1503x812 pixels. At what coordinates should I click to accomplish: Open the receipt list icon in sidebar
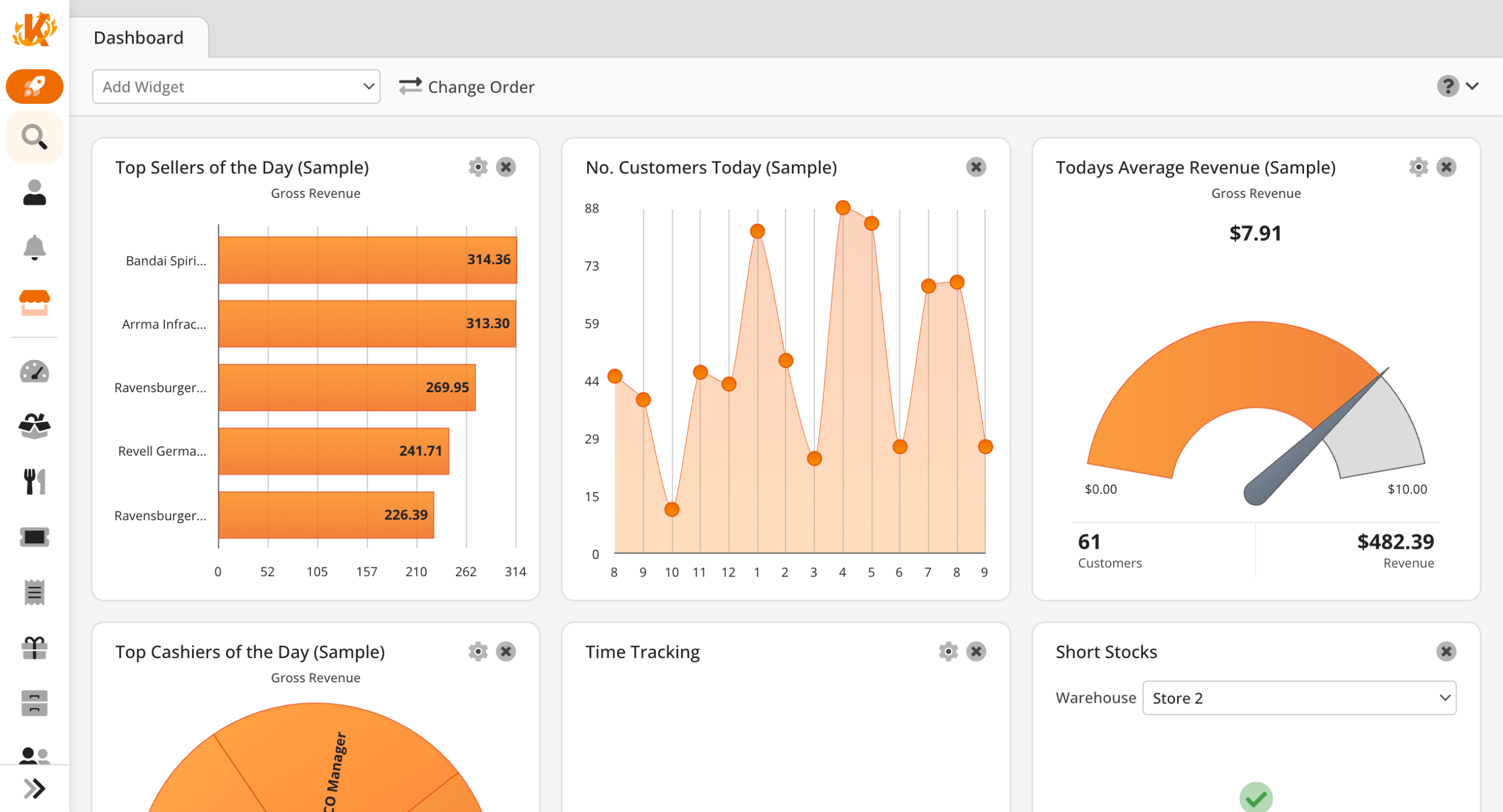coord(35,592)
